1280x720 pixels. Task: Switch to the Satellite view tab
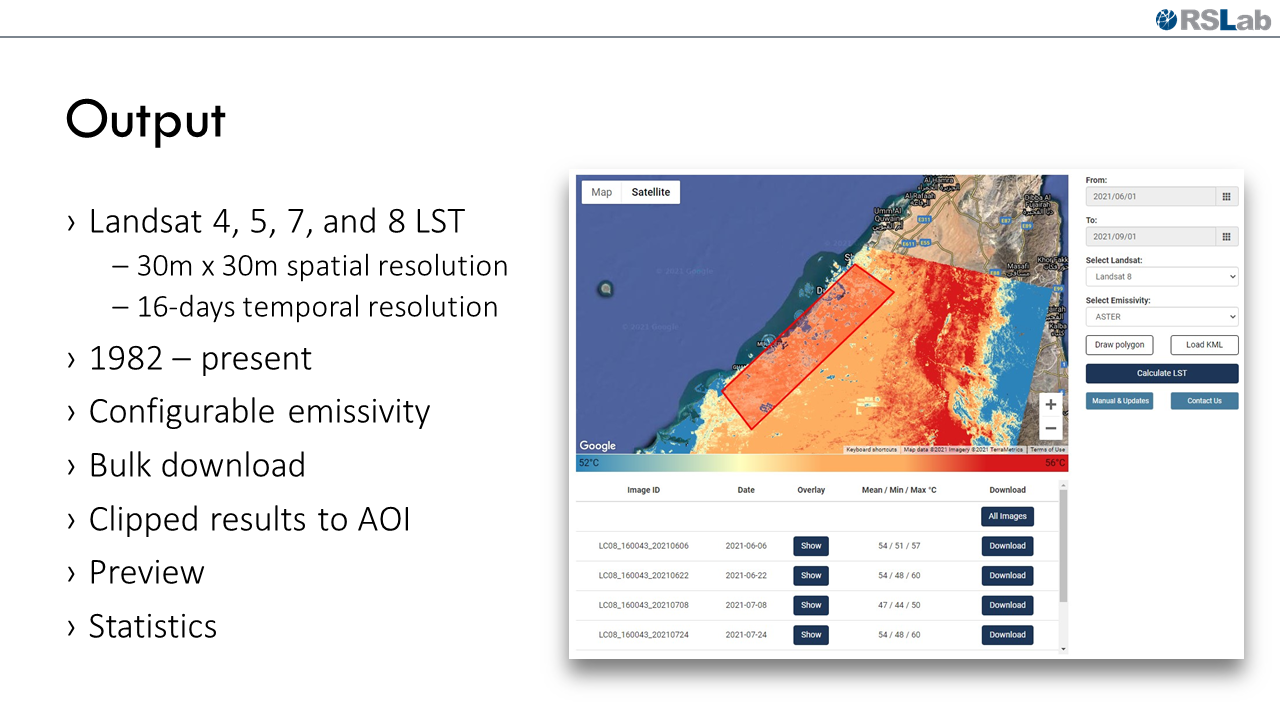point(651,192)
